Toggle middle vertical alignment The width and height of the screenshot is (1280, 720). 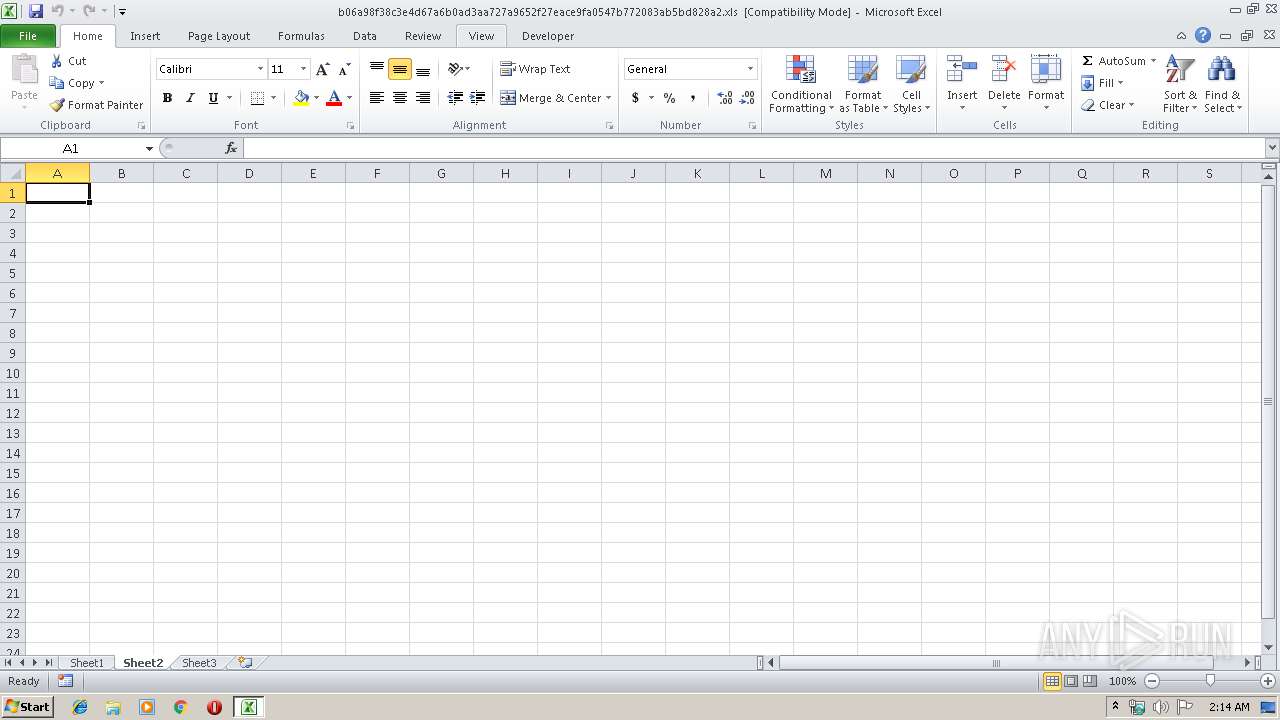400,69
